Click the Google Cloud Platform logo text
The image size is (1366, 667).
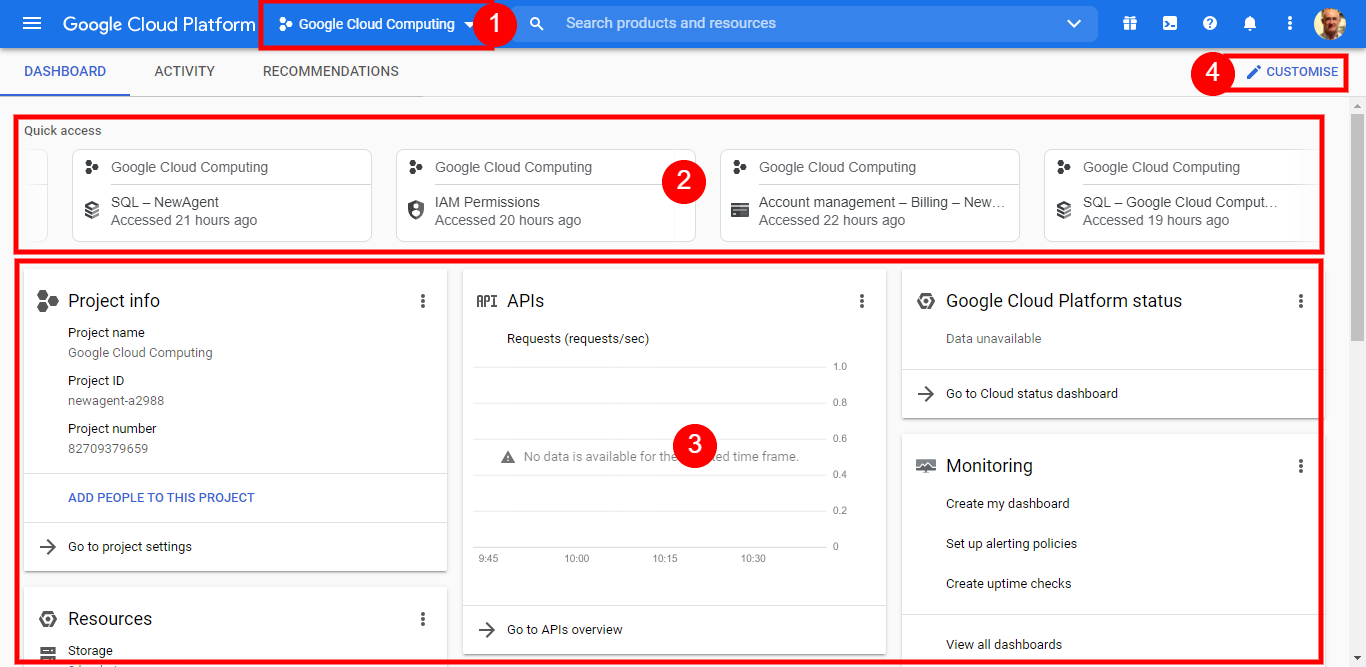[x=159, y=24]
